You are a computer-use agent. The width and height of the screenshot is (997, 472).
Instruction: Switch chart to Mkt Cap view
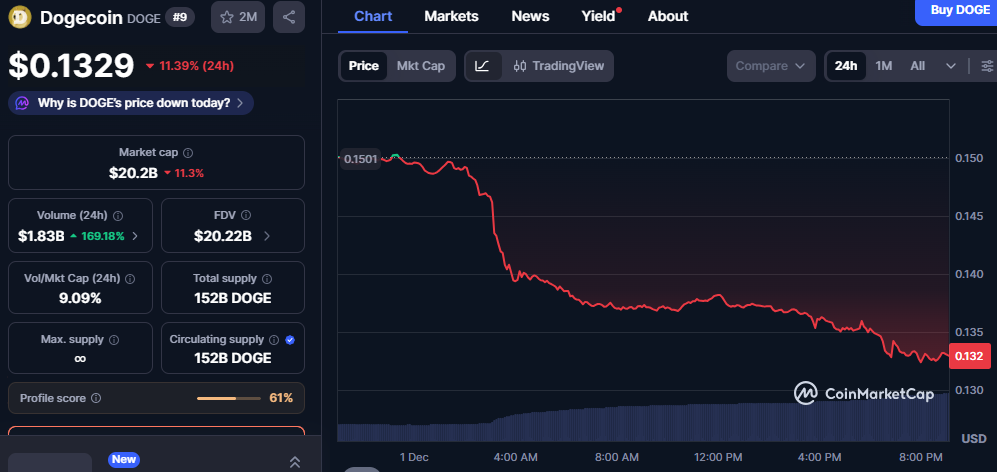click(421, 66)
